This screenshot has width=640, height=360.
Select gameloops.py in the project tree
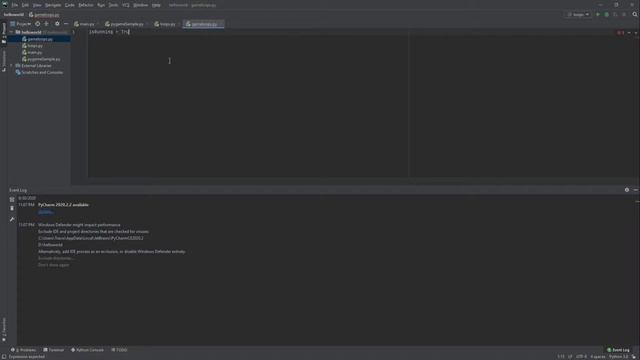click(40, 39)
